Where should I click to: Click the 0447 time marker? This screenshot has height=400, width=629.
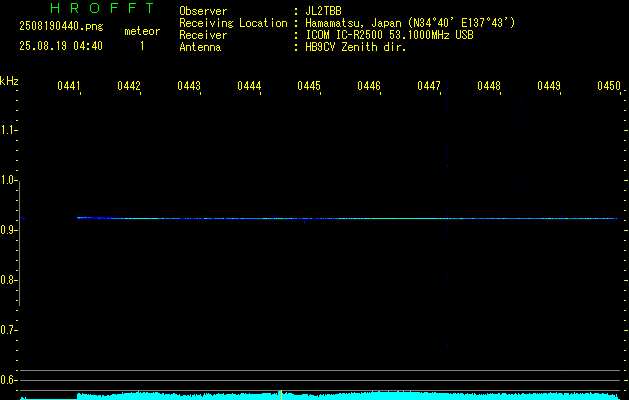(x=428, y=86)
